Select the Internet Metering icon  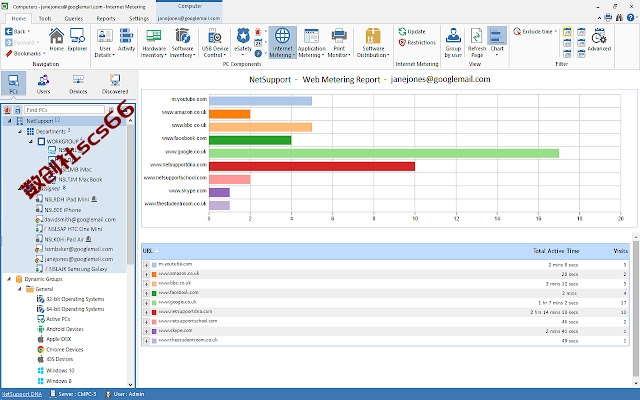point(282,43)
